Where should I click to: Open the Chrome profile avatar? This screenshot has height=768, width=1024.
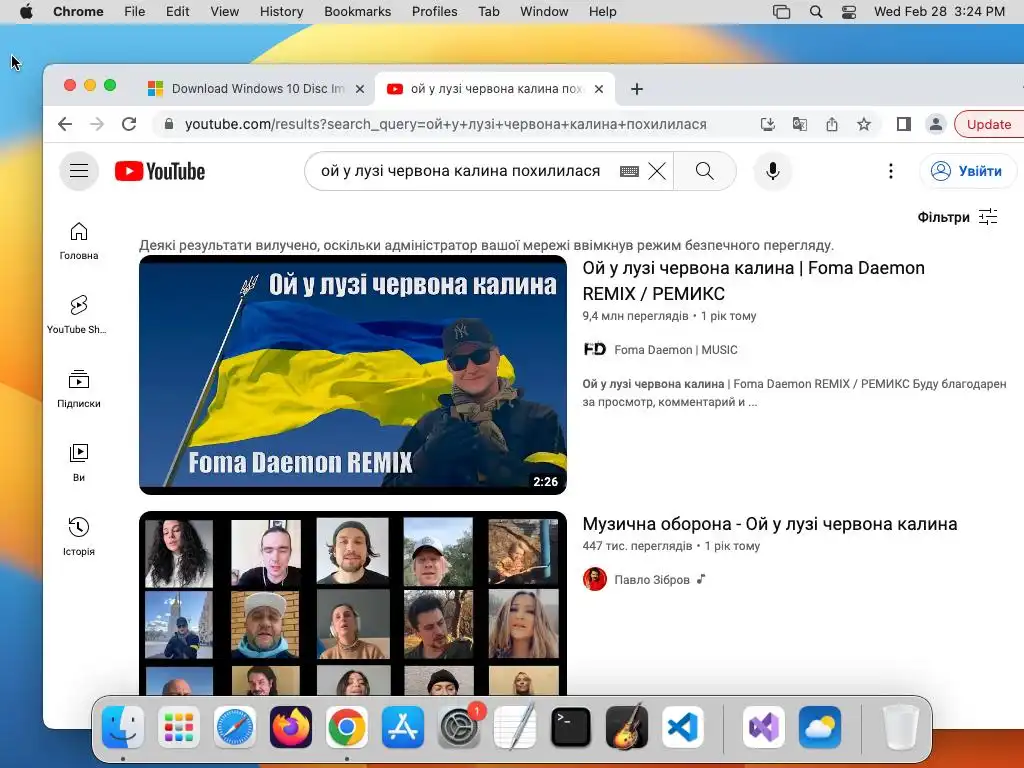point(935,124)
